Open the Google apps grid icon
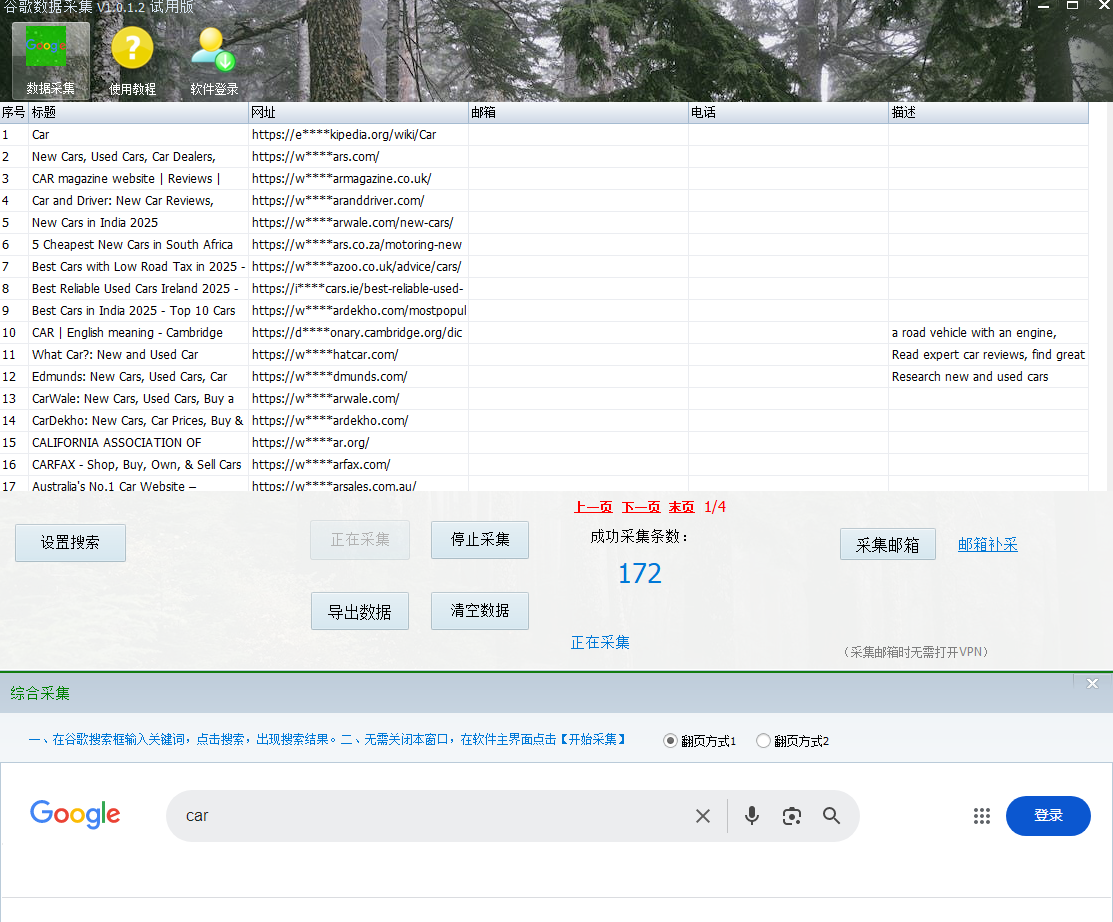The width and height of the screenshot is (1113, 922). (x=982, y=816)
